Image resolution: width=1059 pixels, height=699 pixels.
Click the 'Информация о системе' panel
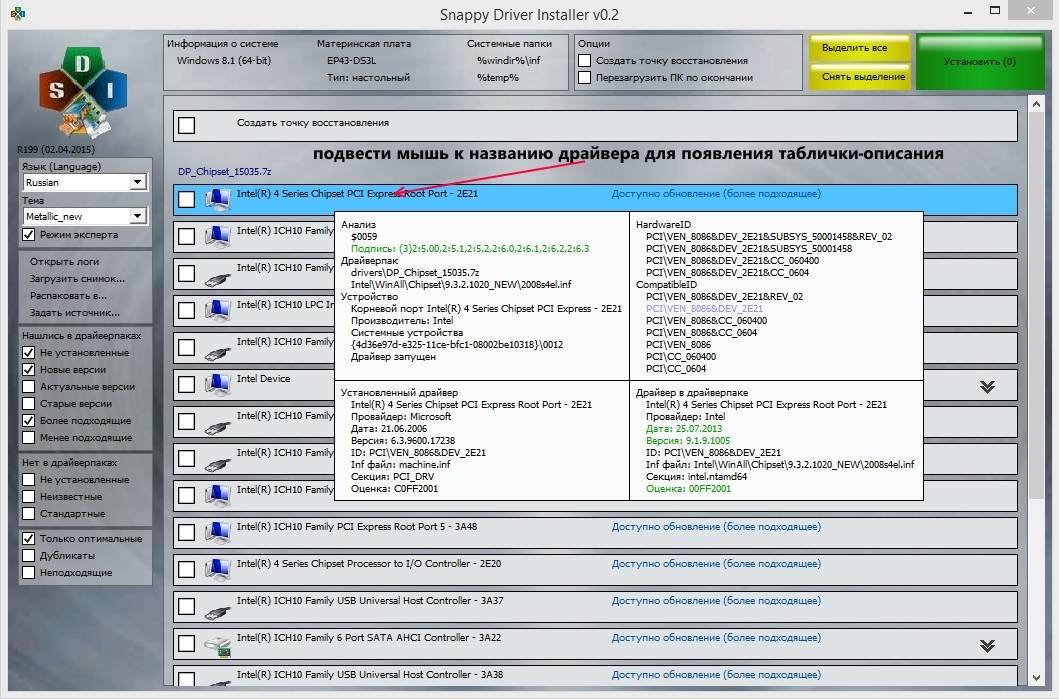tap(365, 62)
